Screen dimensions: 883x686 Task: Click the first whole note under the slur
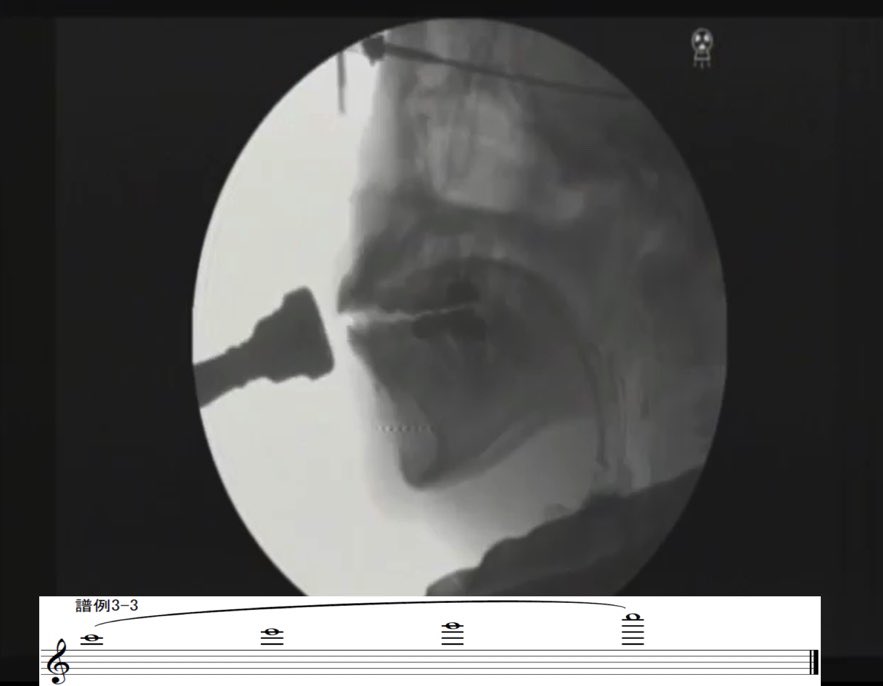(x=92, y=639)
